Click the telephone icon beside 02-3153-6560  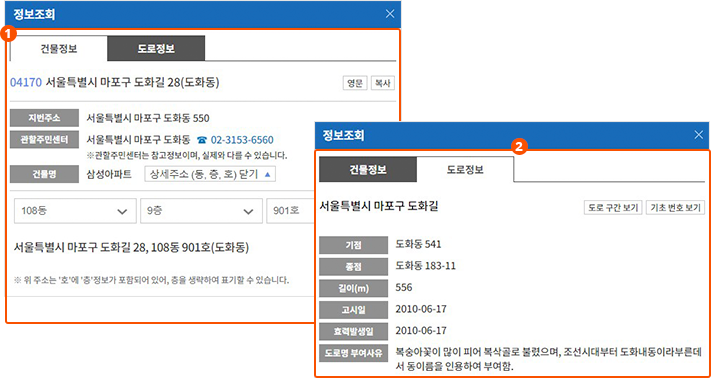pyautogui.click(x=202, y=140)
